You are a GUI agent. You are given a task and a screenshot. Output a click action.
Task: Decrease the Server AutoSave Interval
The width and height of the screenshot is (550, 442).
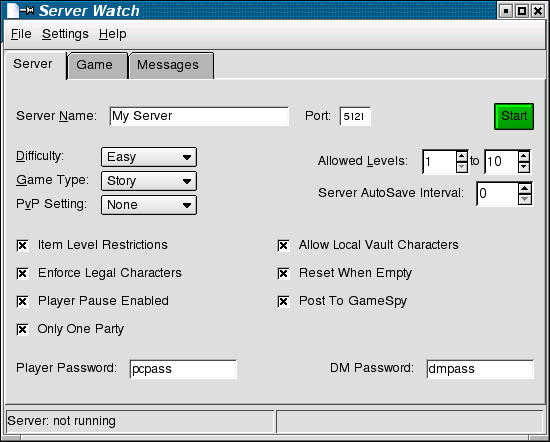point(525,199)
